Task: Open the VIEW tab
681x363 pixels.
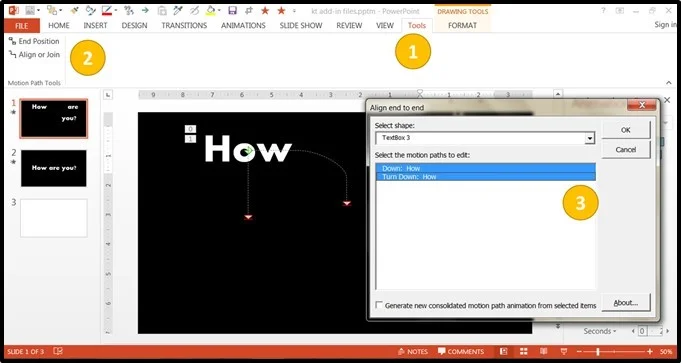Action: click(385, 26)
